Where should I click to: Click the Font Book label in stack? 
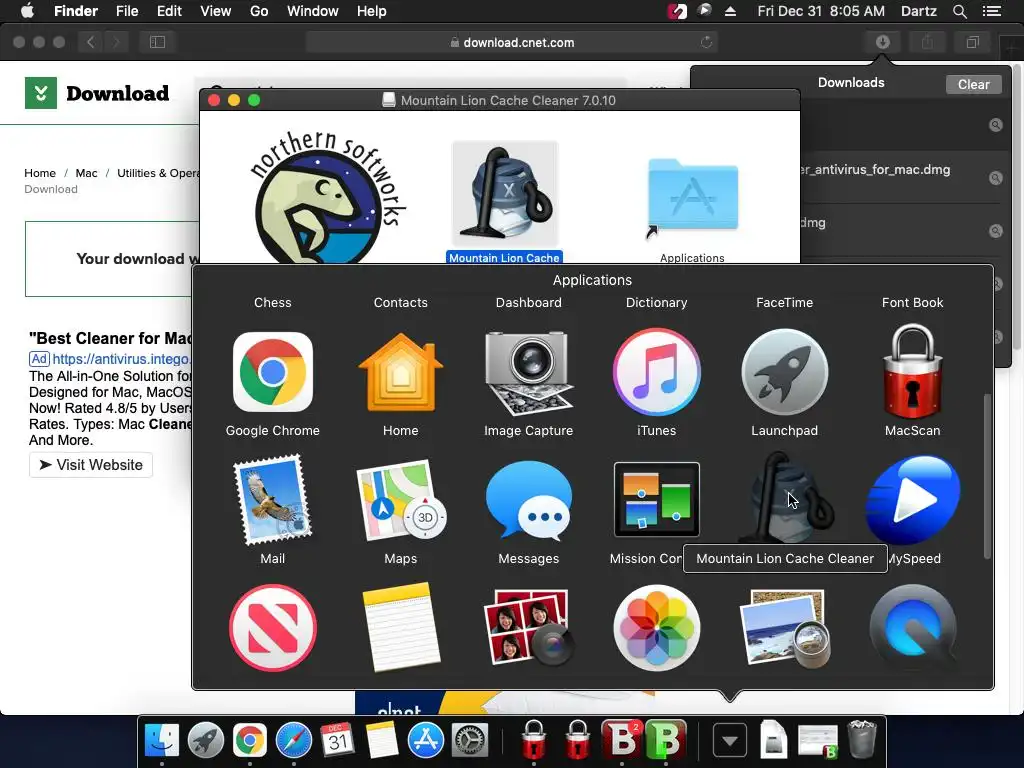pyautogui.click(x=912, y=302)
